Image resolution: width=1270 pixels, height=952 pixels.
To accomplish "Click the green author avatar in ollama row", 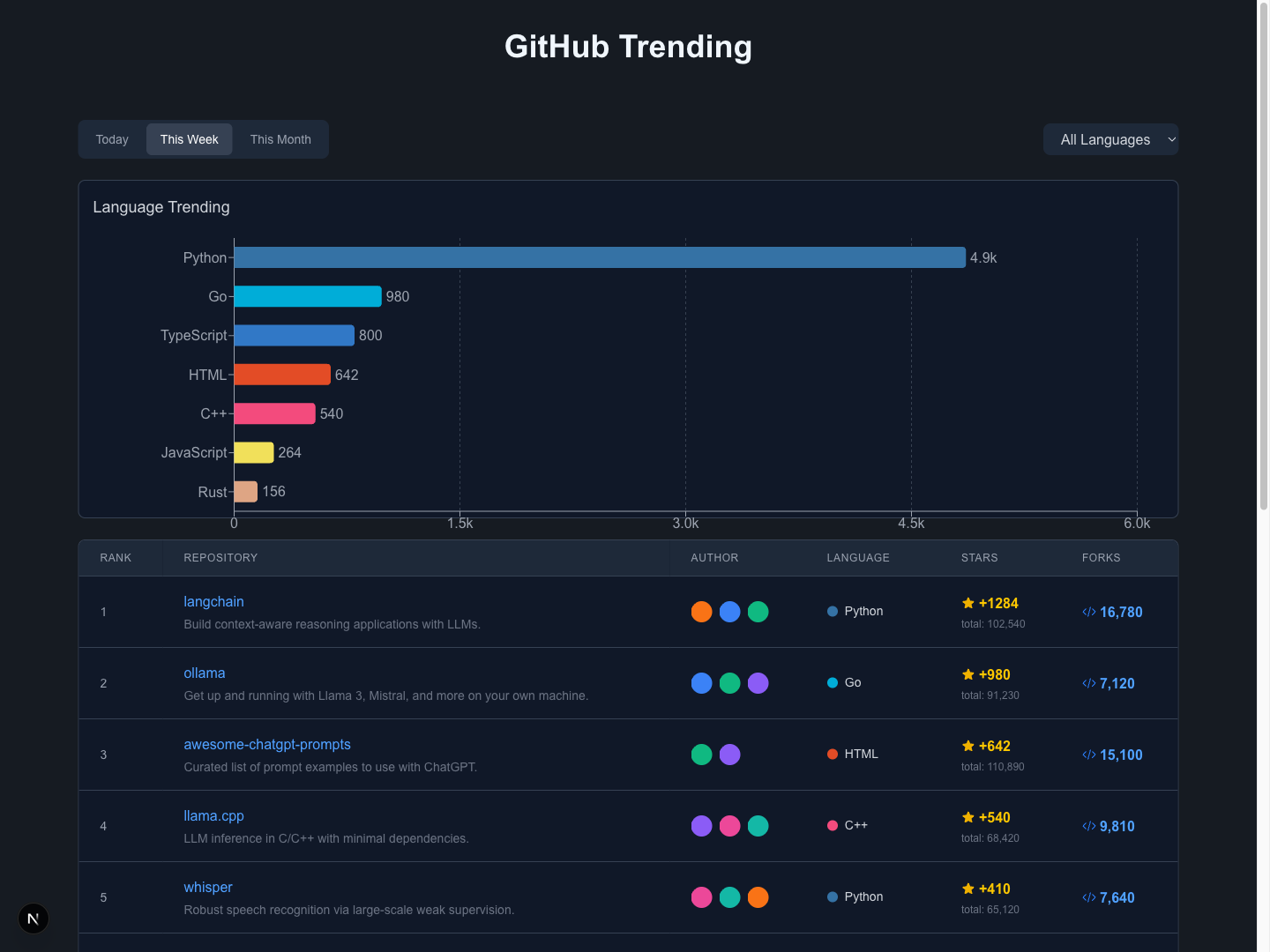I will click(x=730, y=683).
